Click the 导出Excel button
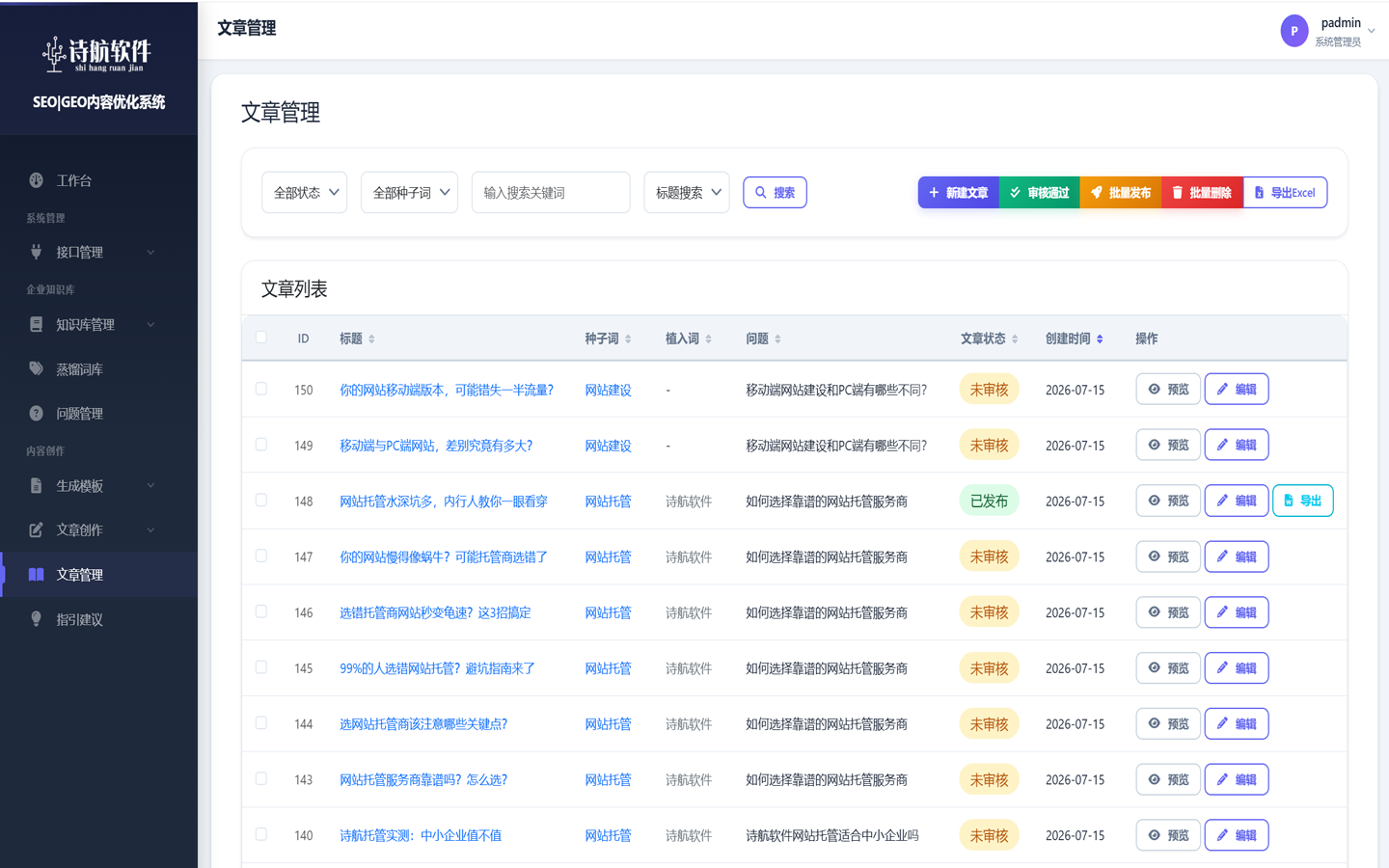Image resolution: width=1389 pixels, height=868 pixels. (x=1285, y=193)
